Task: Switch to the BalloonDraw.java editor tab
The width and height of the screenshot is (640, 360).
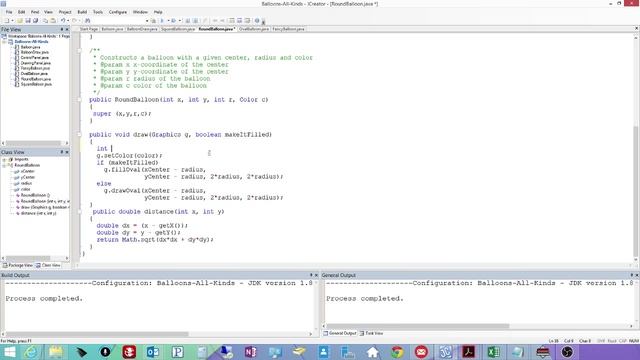Action: click(x=142, y=29)
